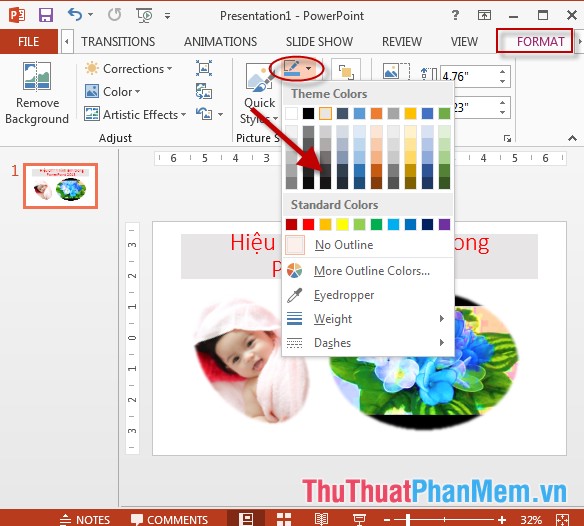584x526 pixels.
Task: Open the FILE tab
Action: point(29,41)
